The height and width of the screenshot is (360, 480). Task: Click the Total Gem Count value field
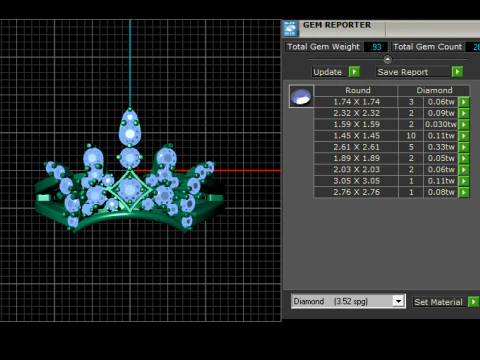[473, 47]
